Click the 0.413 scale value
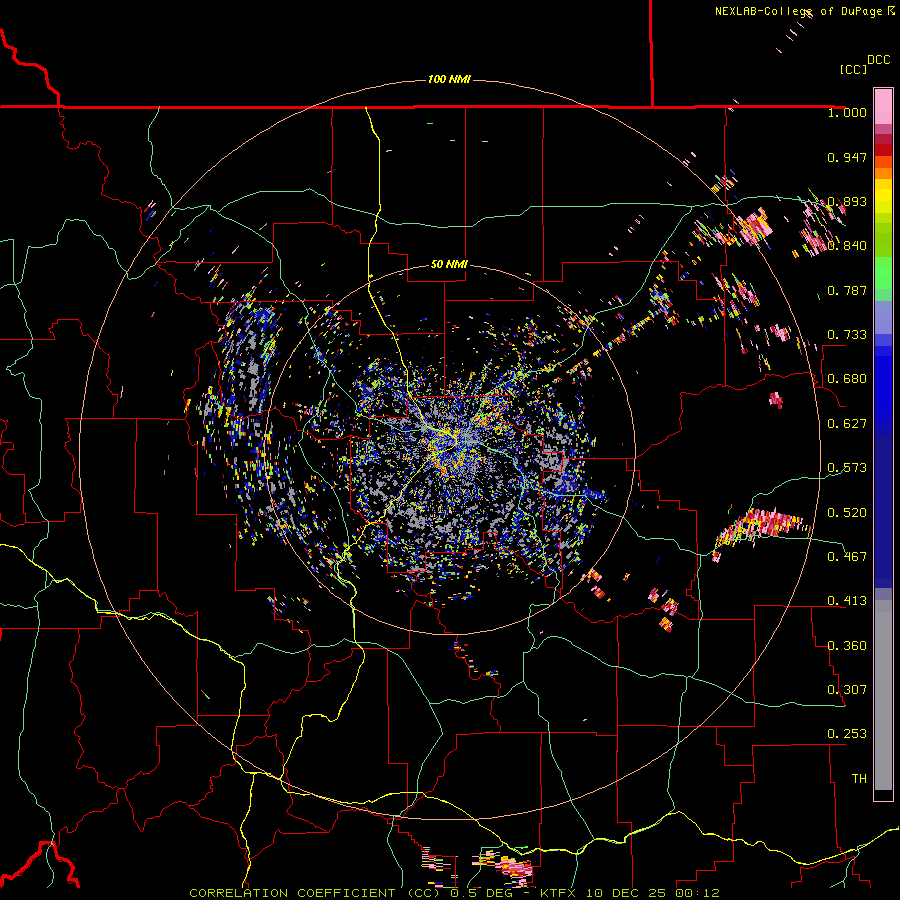The image size is (900, 900). (847, 601)
